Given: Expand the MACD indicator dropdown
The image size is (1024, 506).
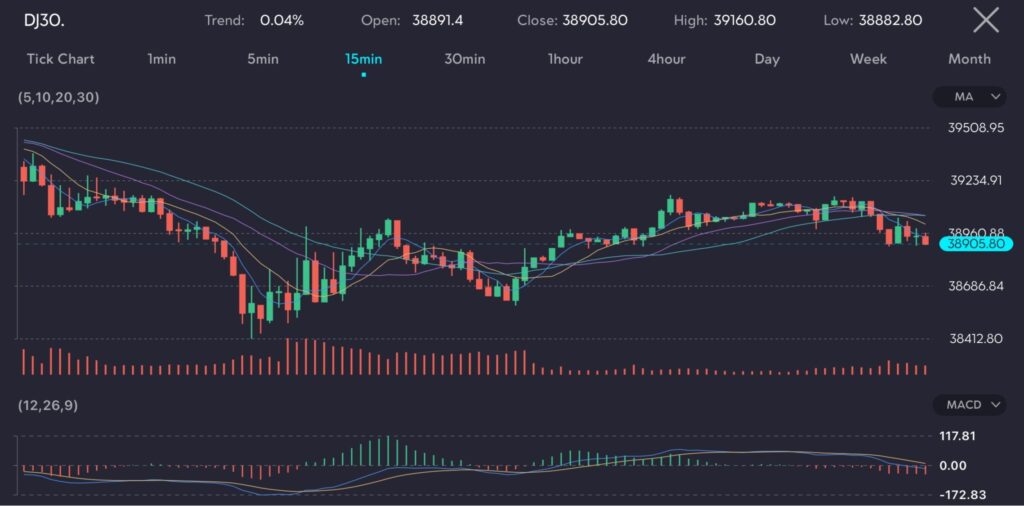Looking at the screenshot, I should tap(968, 405).
